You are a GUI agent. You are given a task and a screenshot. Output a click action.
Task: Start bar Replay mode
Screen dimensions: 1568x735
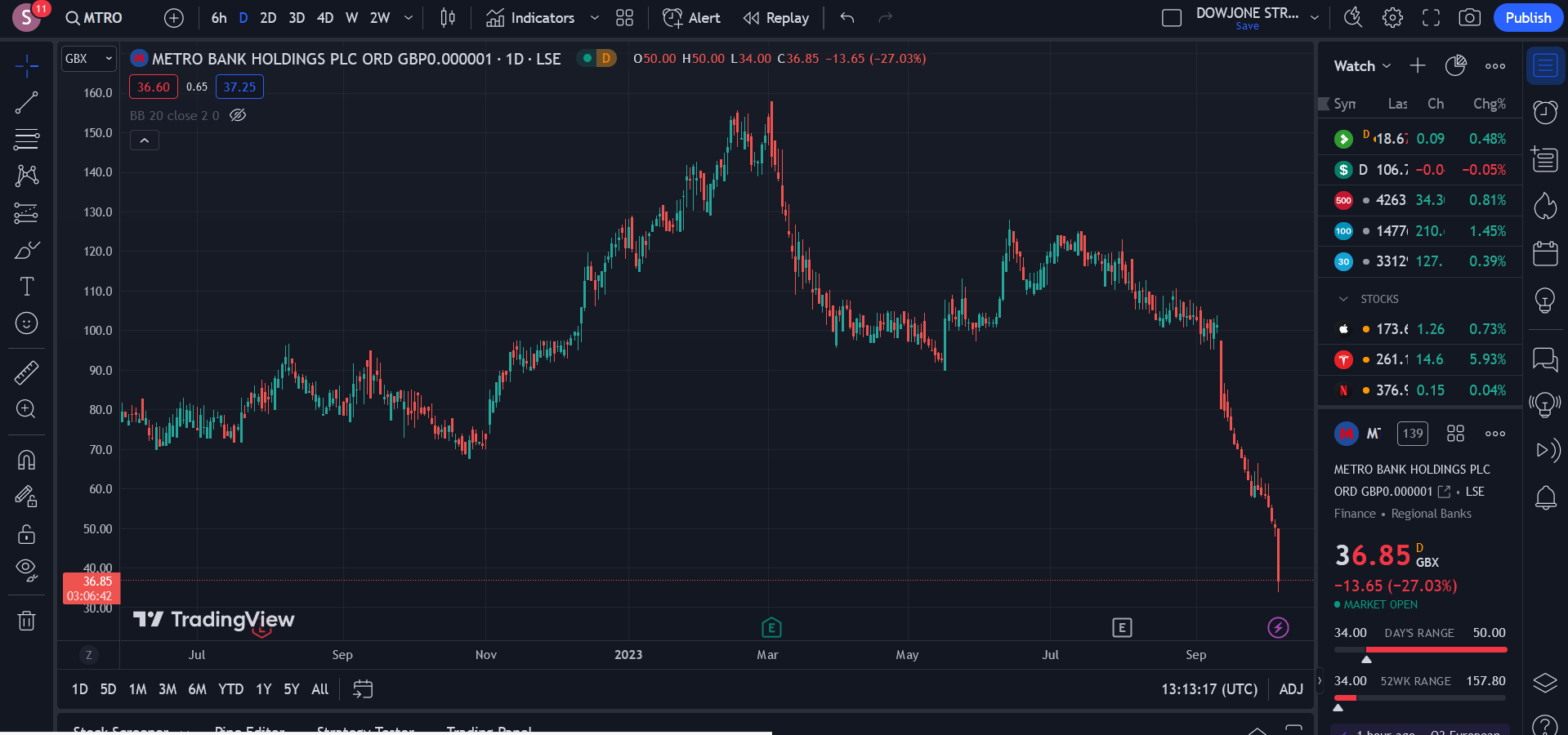click(x=775, y=18)
